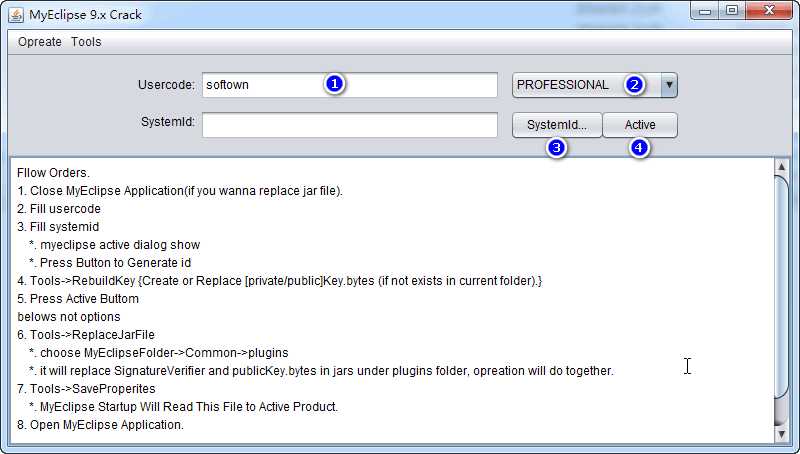
Task: Click '*. Press Button to Generate id' line
Action: click(x=110, y=263)
